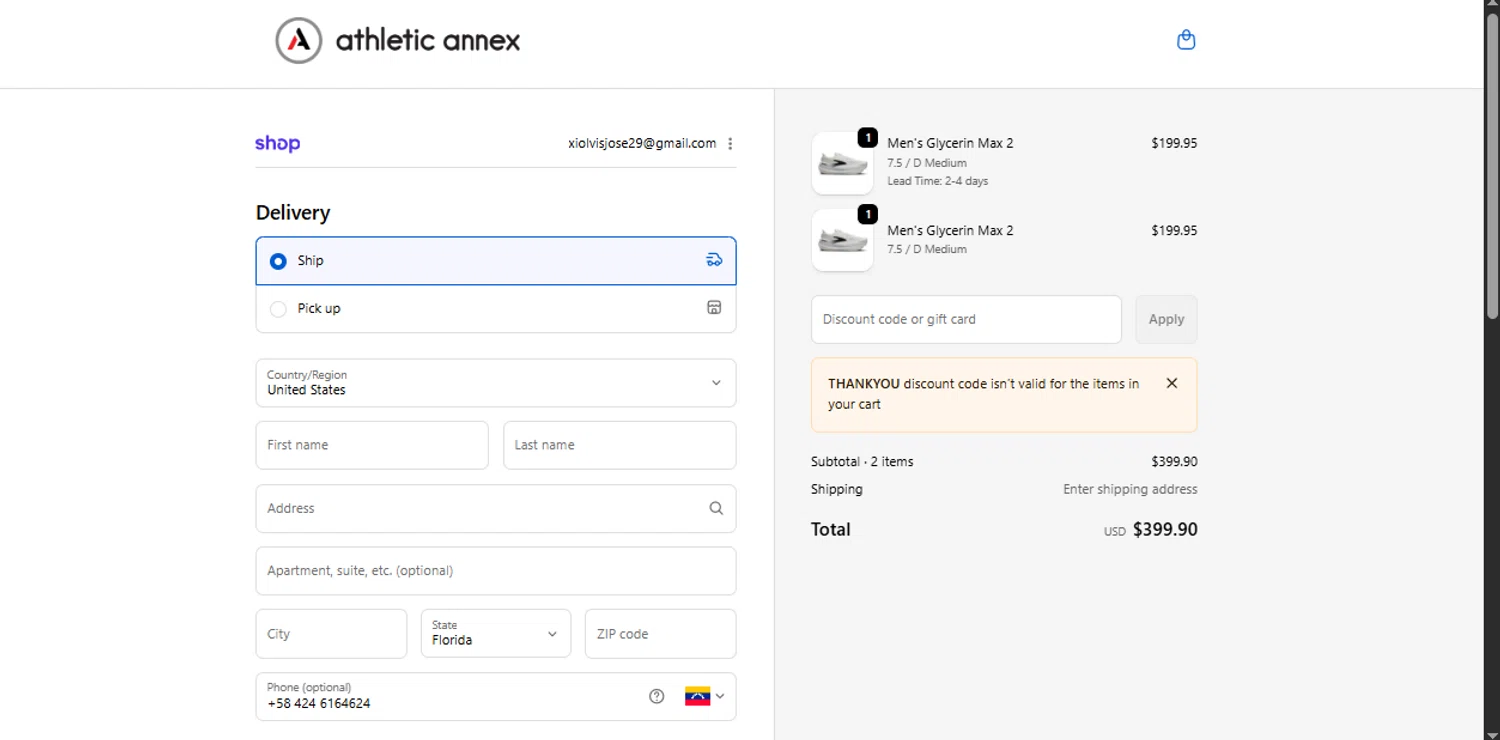The width and height of the screenshot is (1500, 740).
Task: Open the Shop pay logo link
Action: pos(277,143)
